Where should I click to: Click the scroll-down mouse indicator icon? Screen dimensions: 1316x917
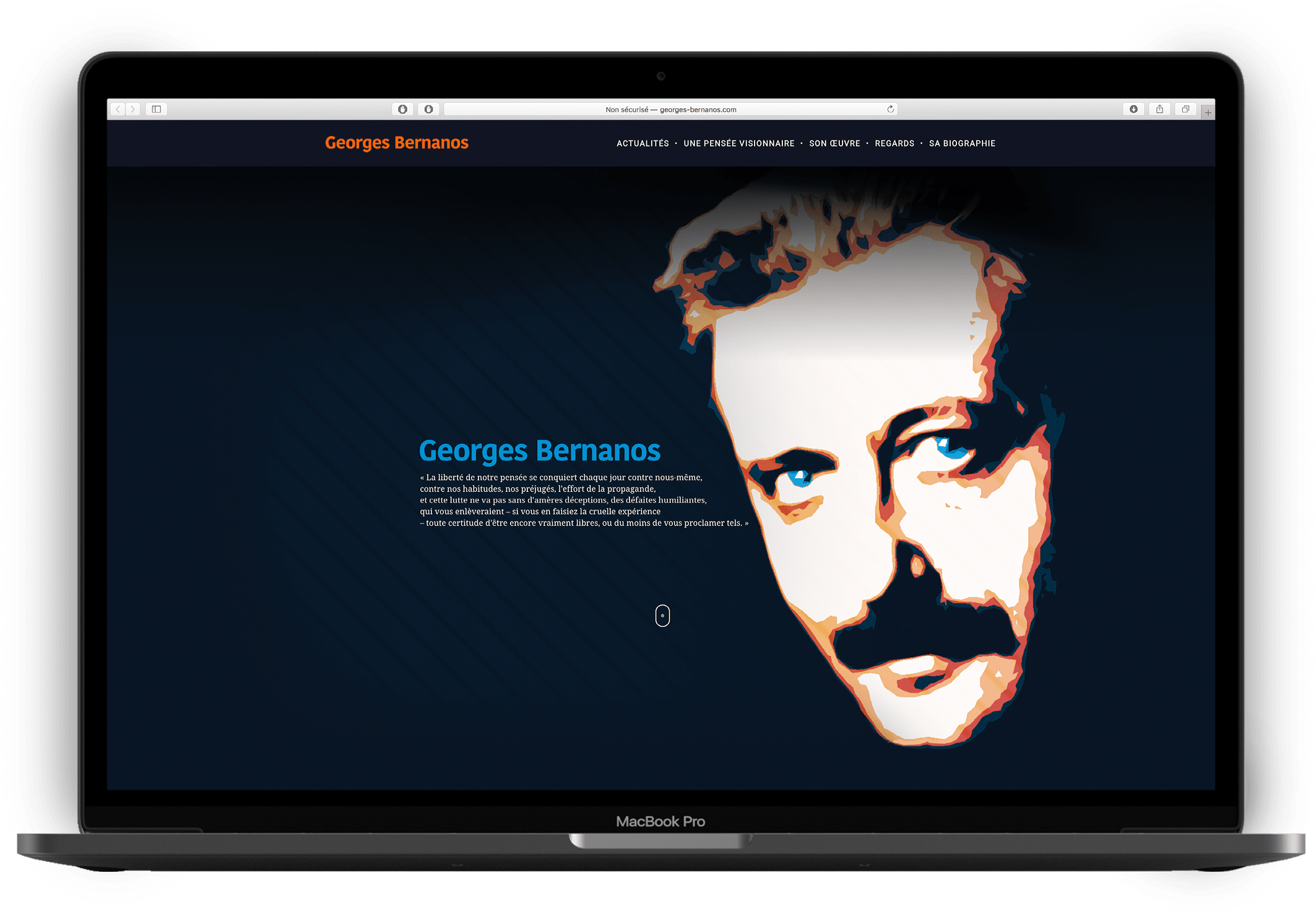[x=662, y=616]
